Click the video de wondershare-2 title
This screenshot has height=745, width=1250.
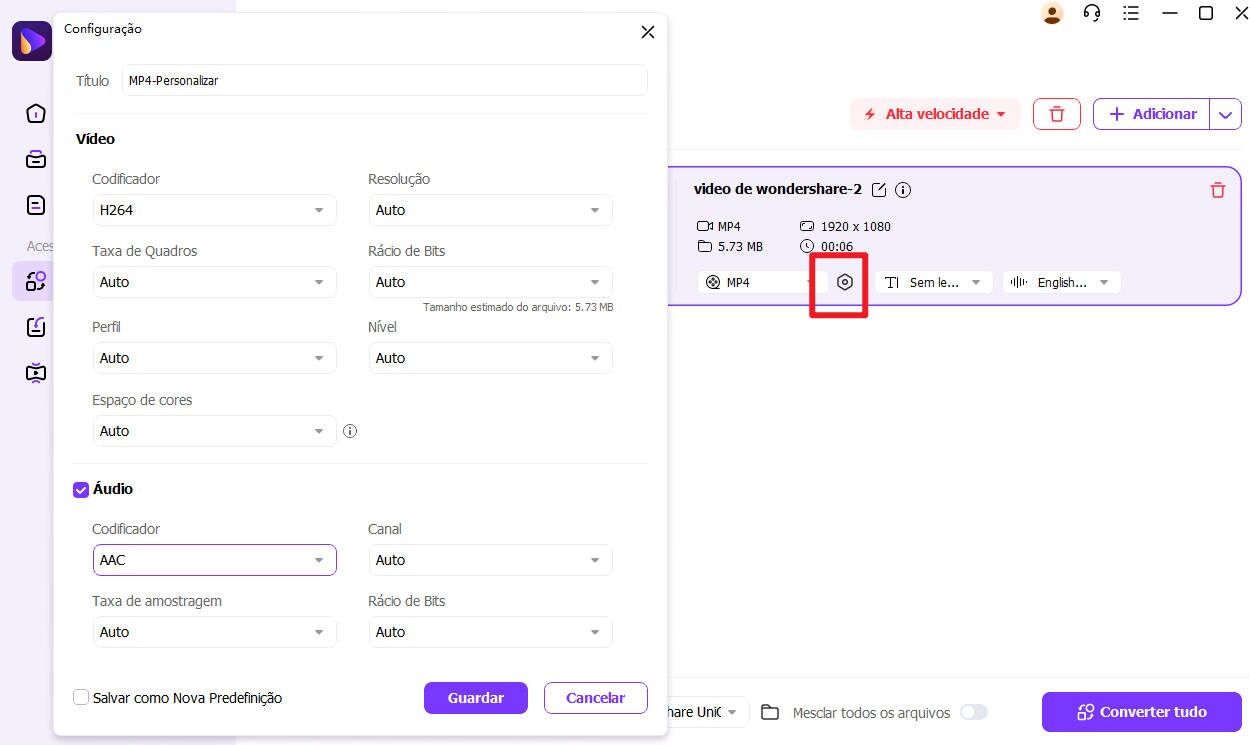(x=778, y=189)
